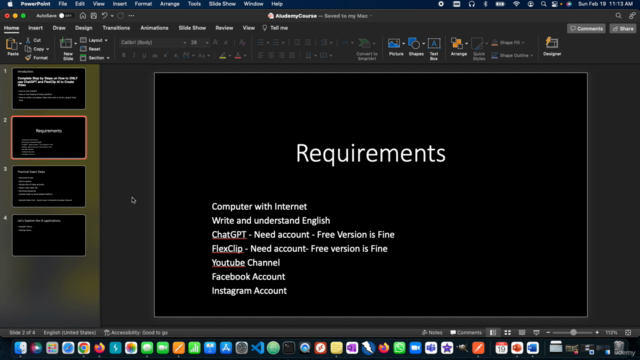This screenshot has width=640, height=360.
Task: Click the Reset slide button
Action: 91,49
